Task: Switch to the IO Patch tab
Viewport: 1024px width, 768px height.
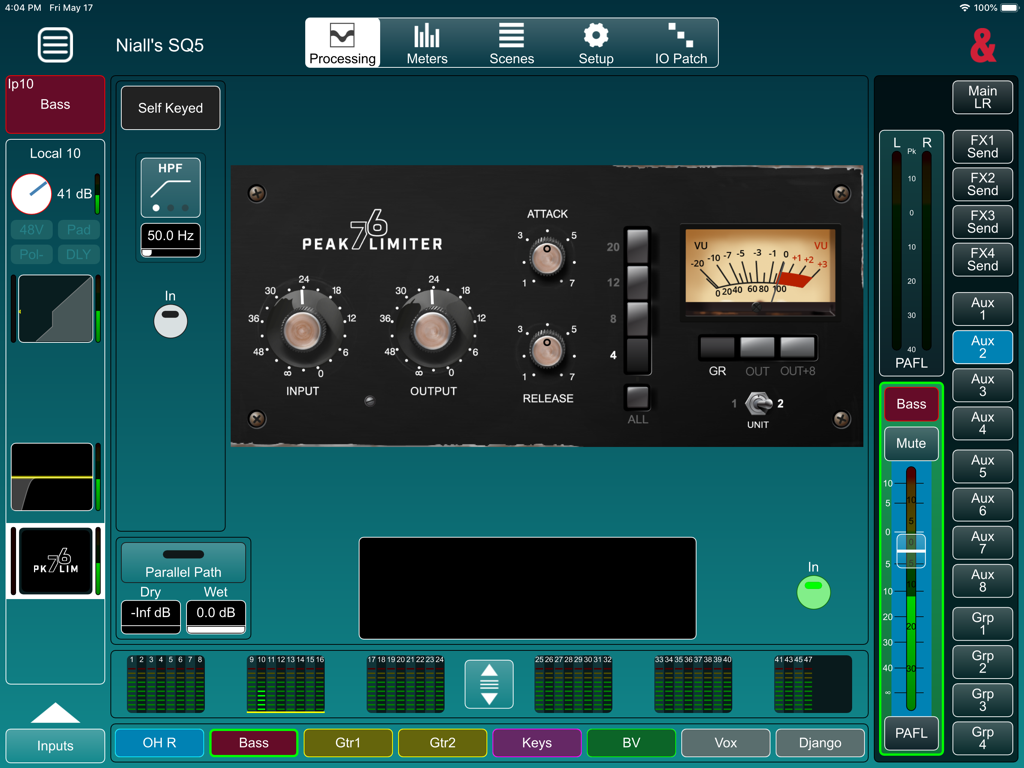Action: (x=680, y=42)
